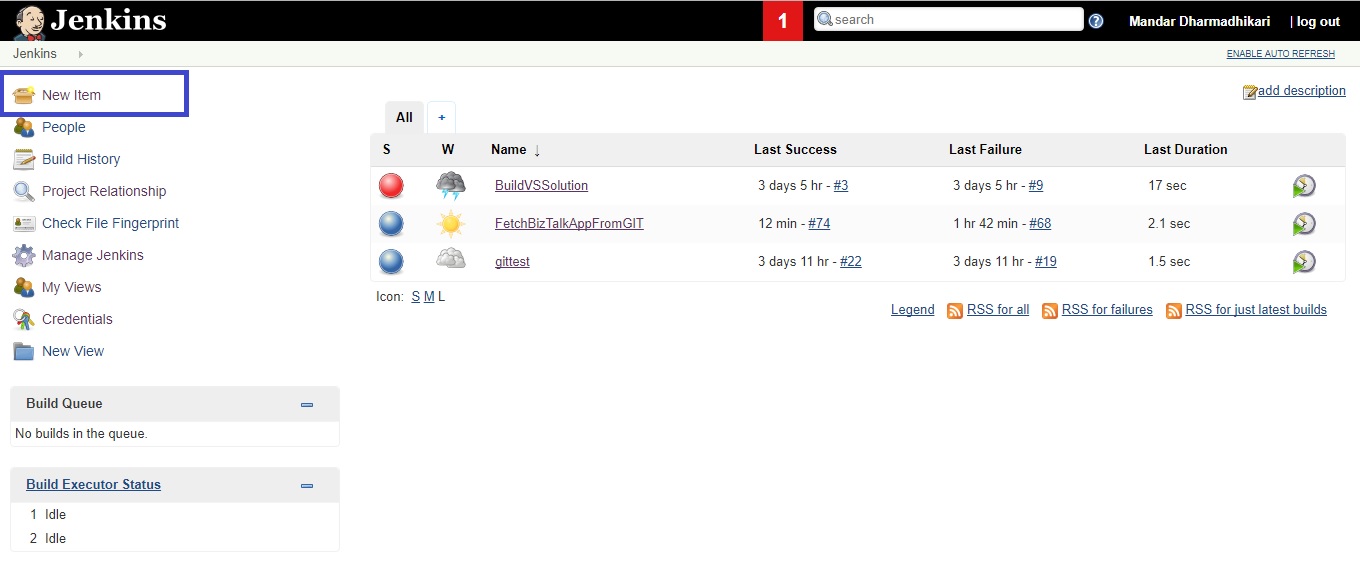Open last success build #74
Screen dimensions: 1360x572
click(819, 223)
